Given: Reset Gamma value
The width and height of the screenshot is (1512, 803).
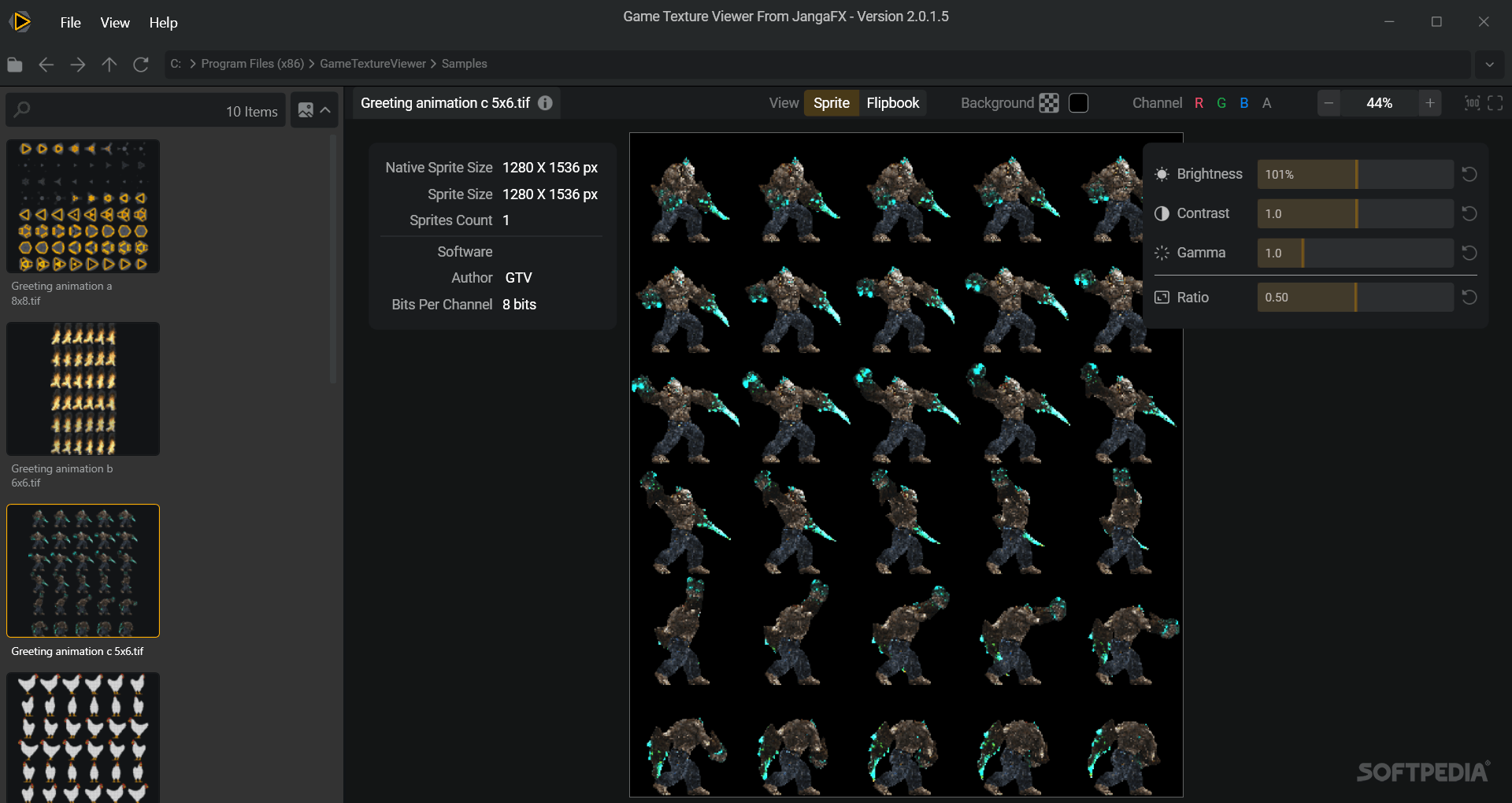Looking at the screenshot, I should (x=1469, y=253).
